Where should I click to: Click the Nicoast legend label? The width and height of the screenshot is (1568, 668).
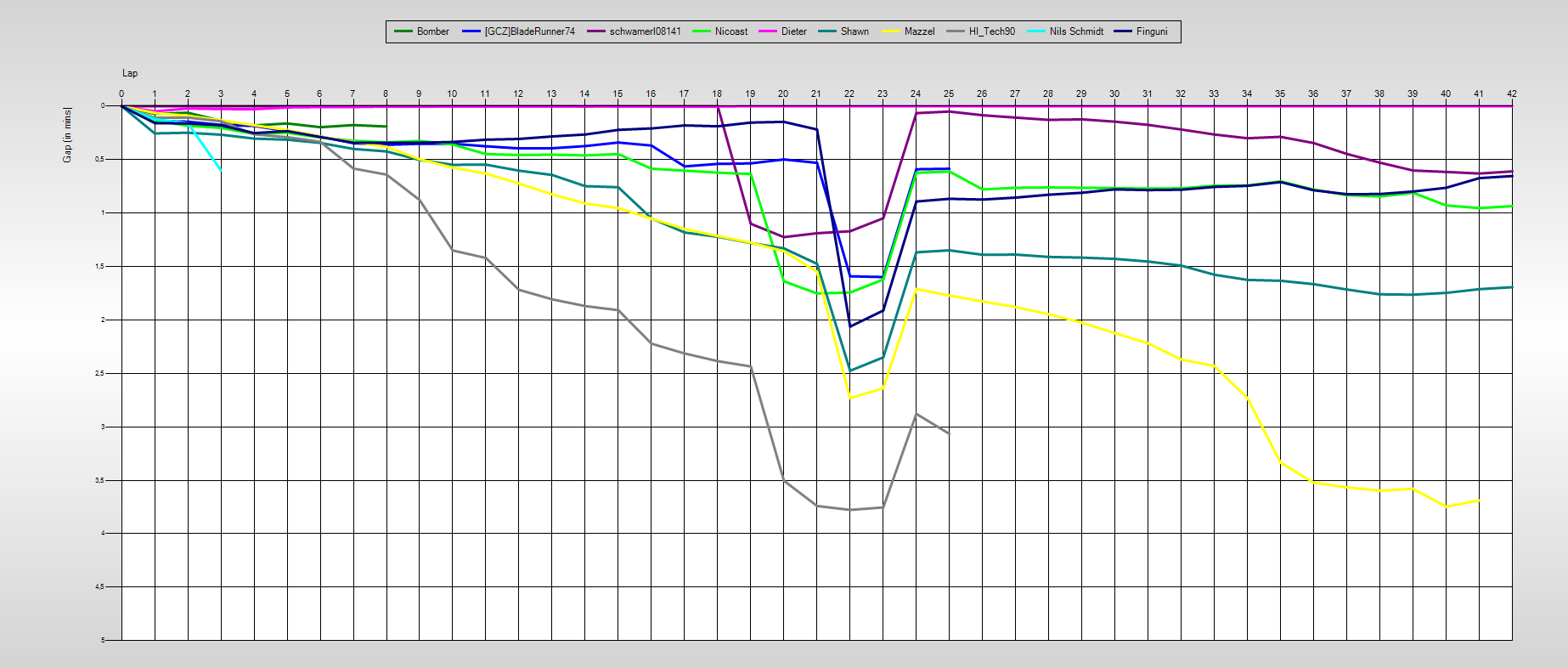pyautogui.click(x=731, y=31)
